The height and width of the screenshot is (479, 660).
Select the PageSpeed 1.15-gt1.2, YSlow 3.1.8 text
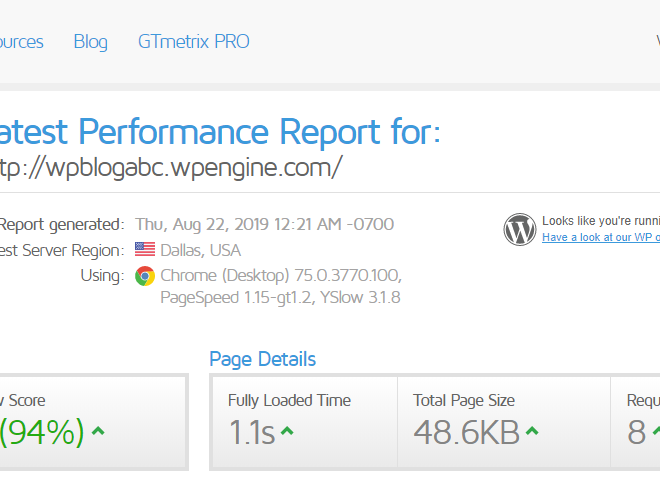click(x=280, y=298)
